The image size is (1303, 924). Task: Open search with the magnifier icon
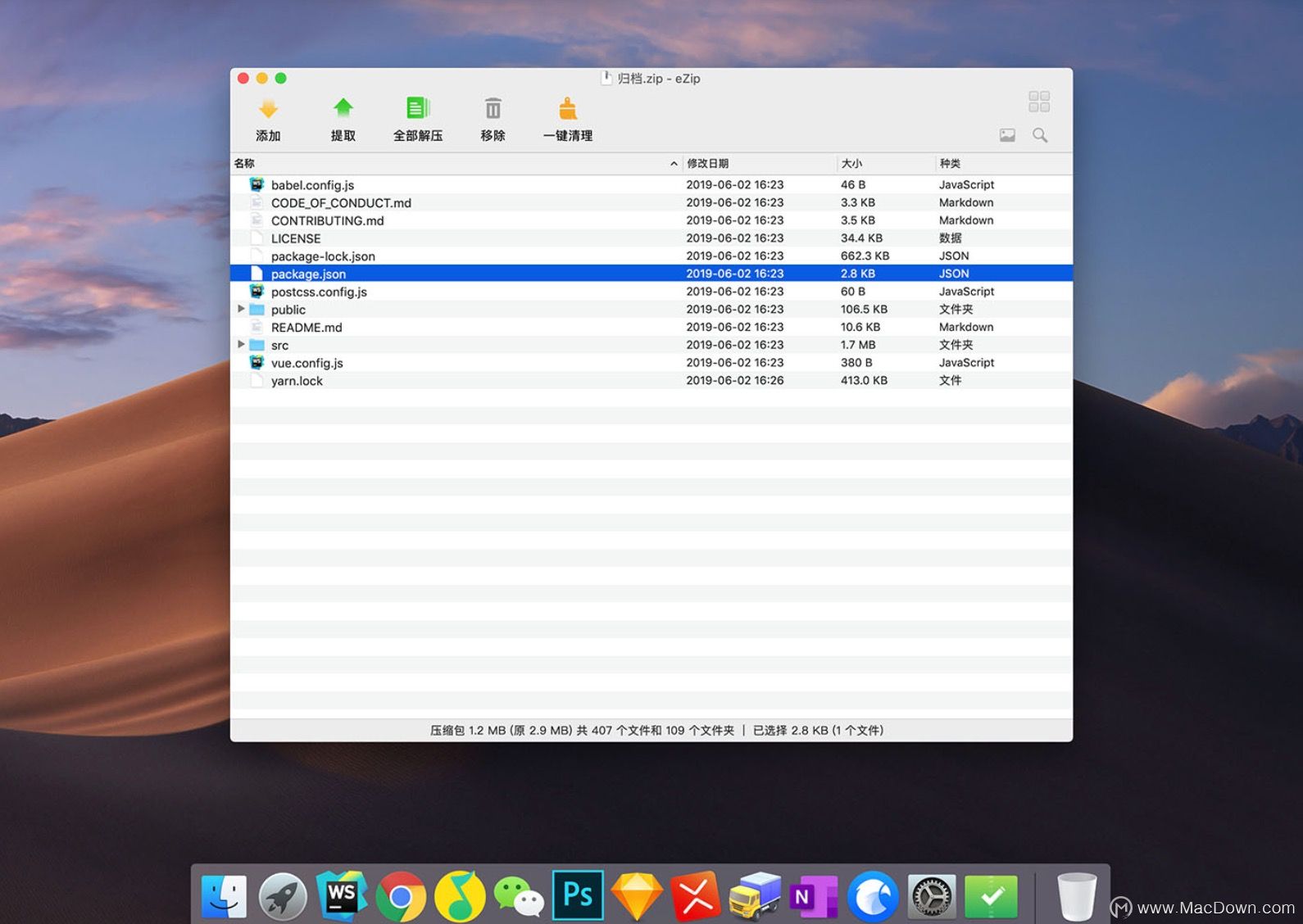[x=1040, y=135]
